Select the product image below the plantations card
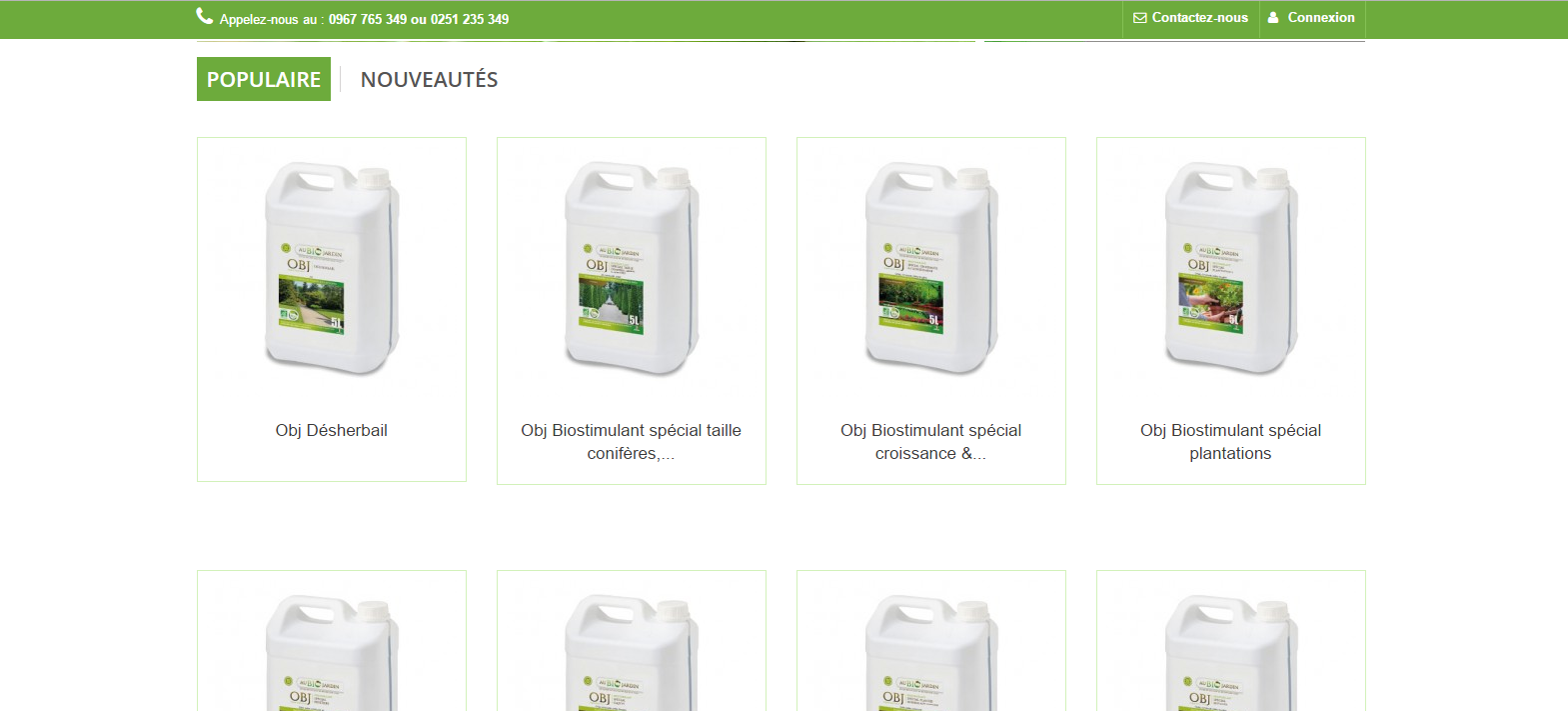Image resolution: width=1568 pixels, height=711 pixels. point(1231,650)
